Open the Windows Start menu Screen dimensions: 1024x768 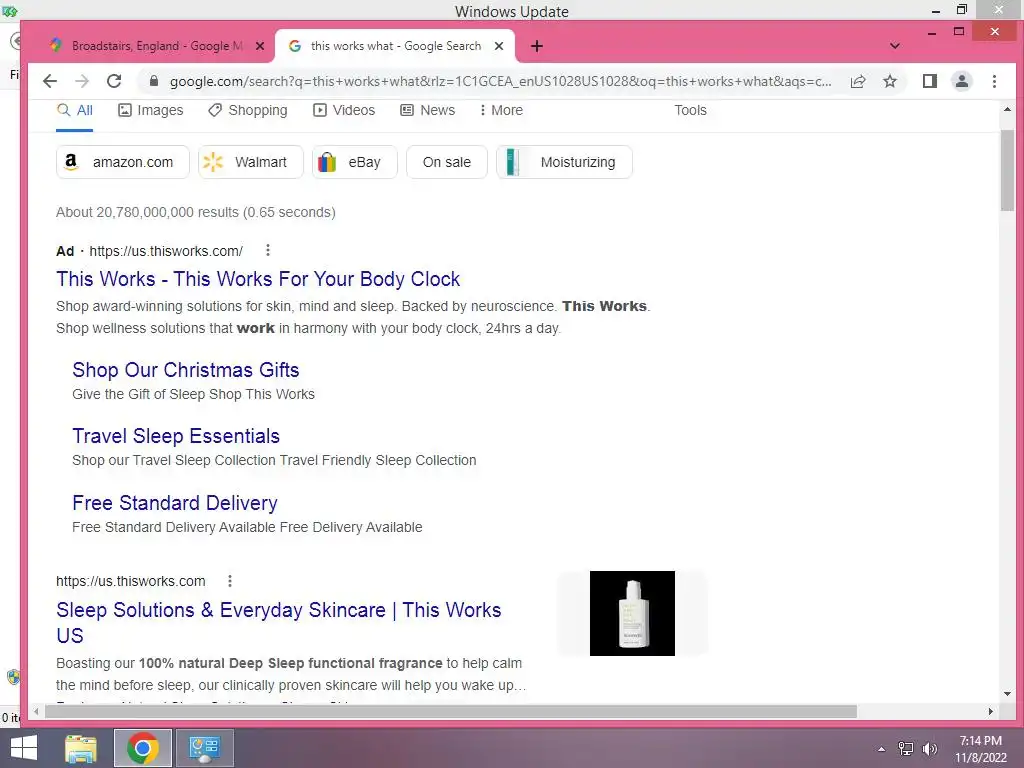24,748
